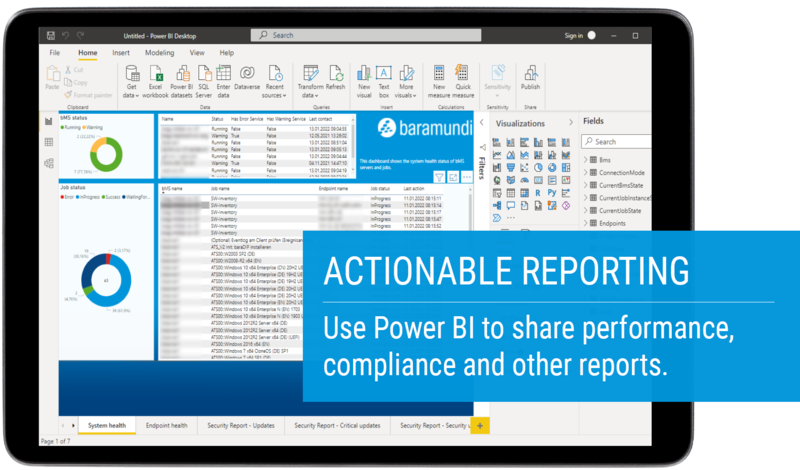The width and height of the screenshot is (800, 470).
Task: Open the Help ribbon tab
Action: 227,53
